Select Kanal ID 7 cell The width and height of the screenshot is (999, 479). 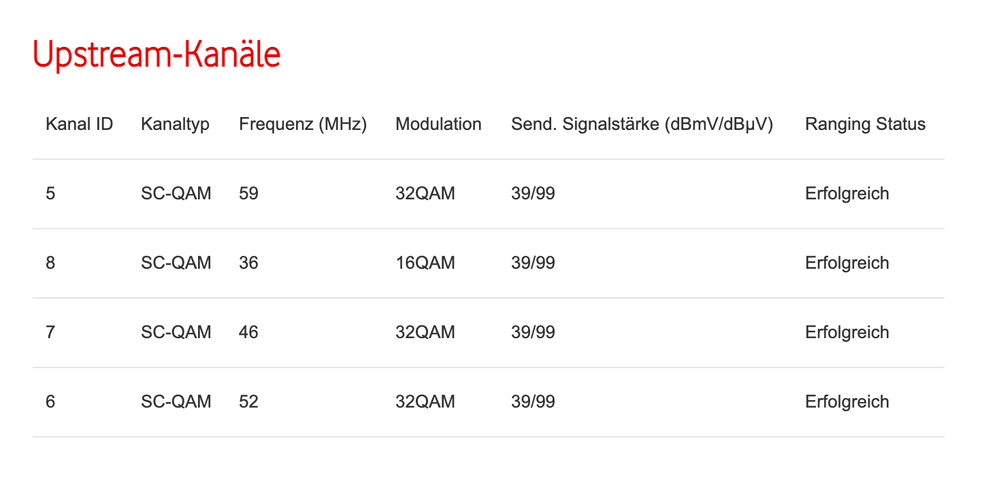[x=51, y=332]
